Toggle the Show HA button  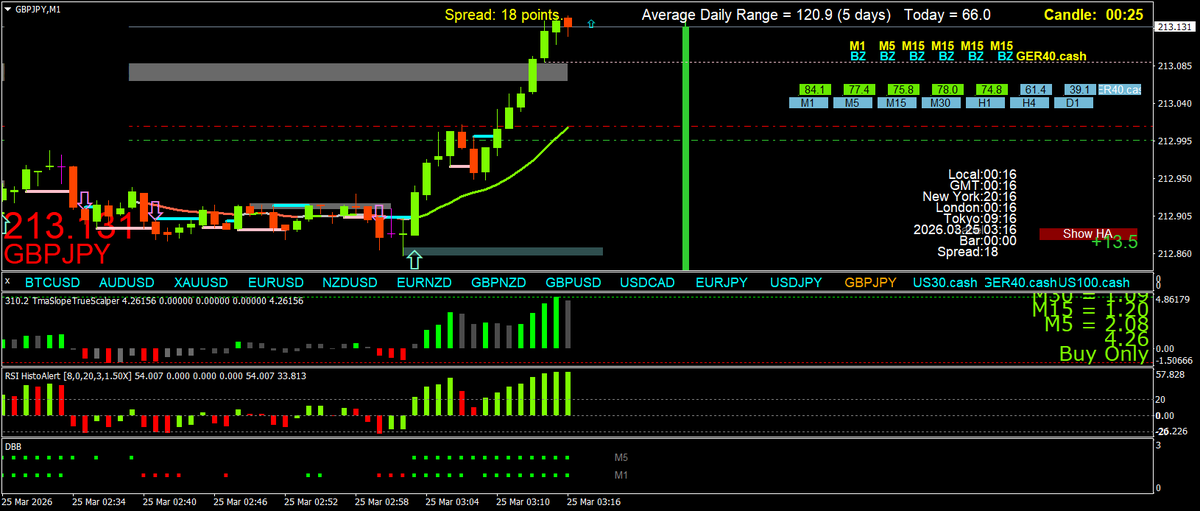click(1087, 233)
